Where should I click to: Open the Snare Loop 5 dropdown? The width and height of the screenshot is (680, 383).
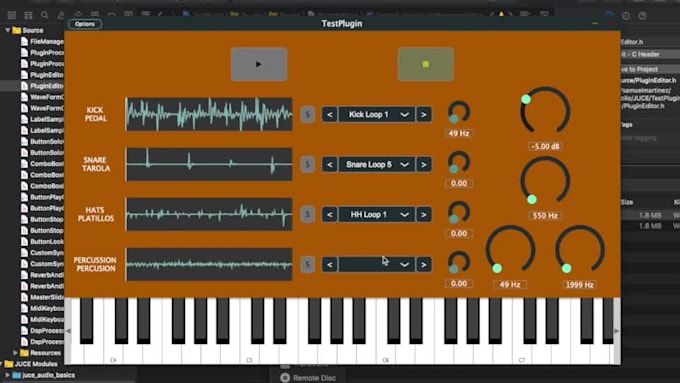(x=376, y=164)
